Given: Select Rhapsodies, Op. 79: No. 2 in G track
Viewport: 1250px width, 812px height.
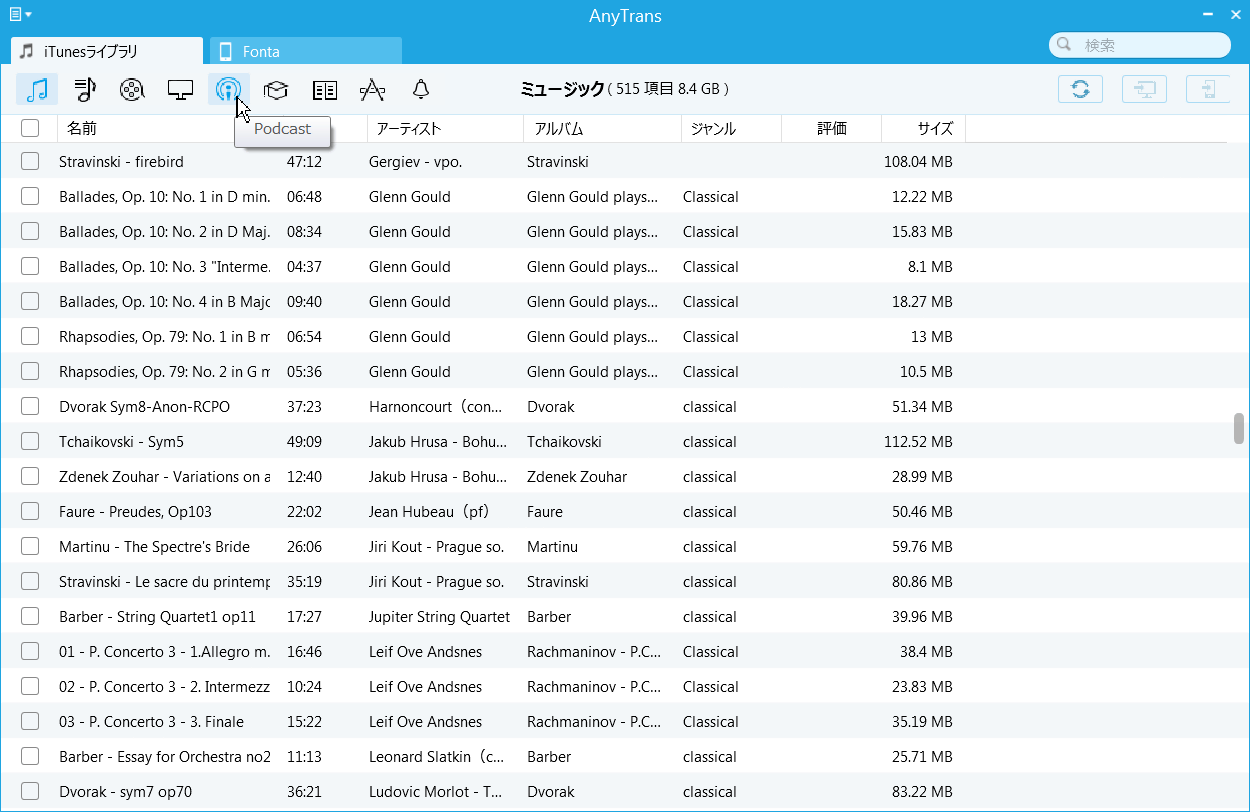Looking at the screenshot, I should pyautogui.click(x=165, y=371).
